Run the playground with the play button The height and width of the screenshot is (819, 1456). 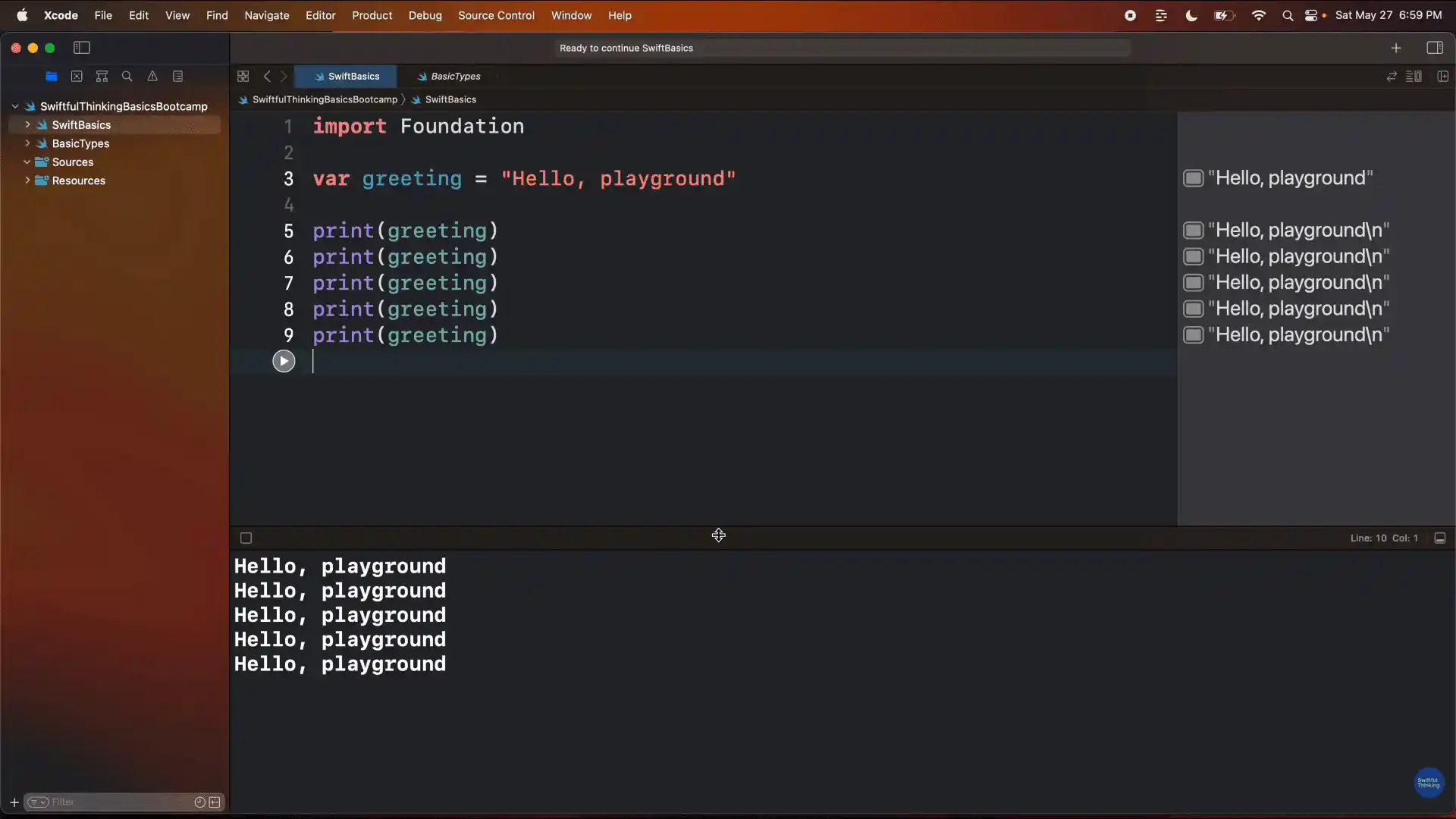point(284,361)
